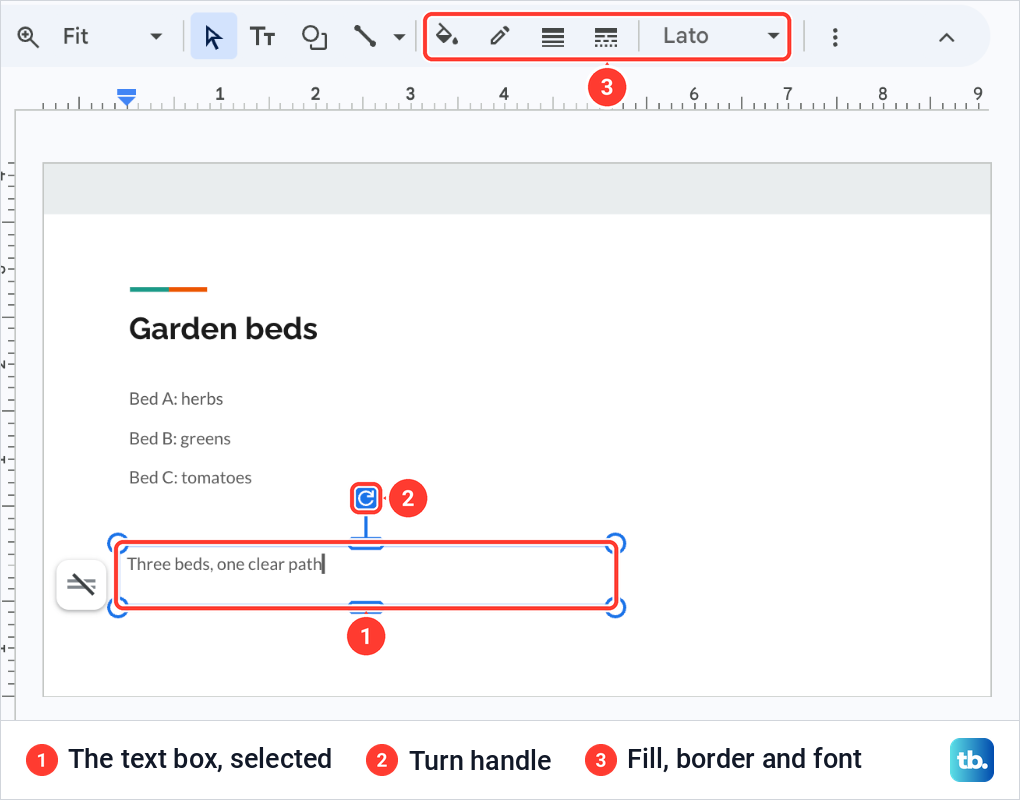Click the top-left corner resize handle
The image size is (1020, 800).
tap(118, 543)
